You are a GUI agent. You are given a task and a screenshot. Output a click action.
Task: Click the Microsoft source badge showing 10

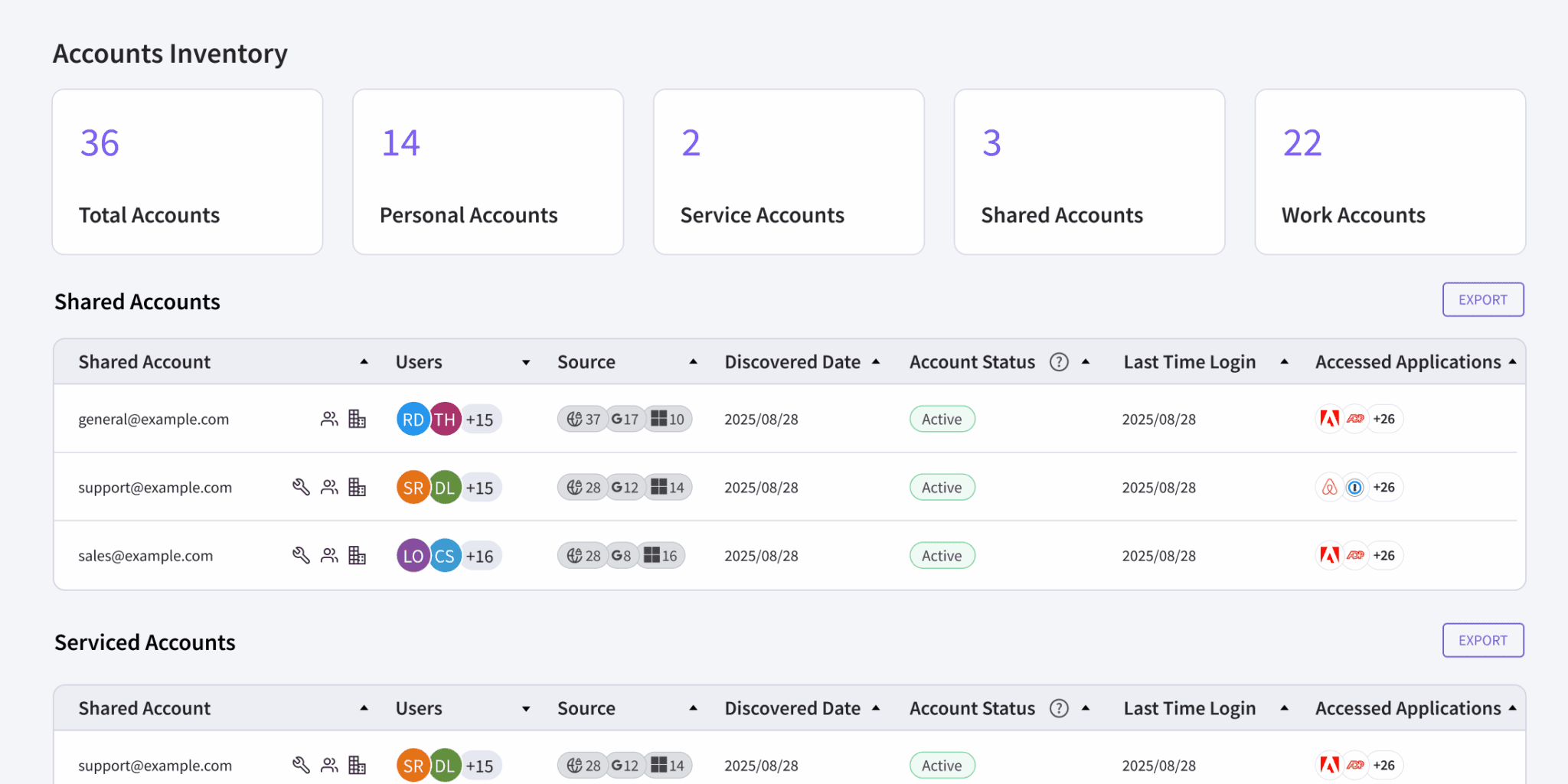(668, 419)
